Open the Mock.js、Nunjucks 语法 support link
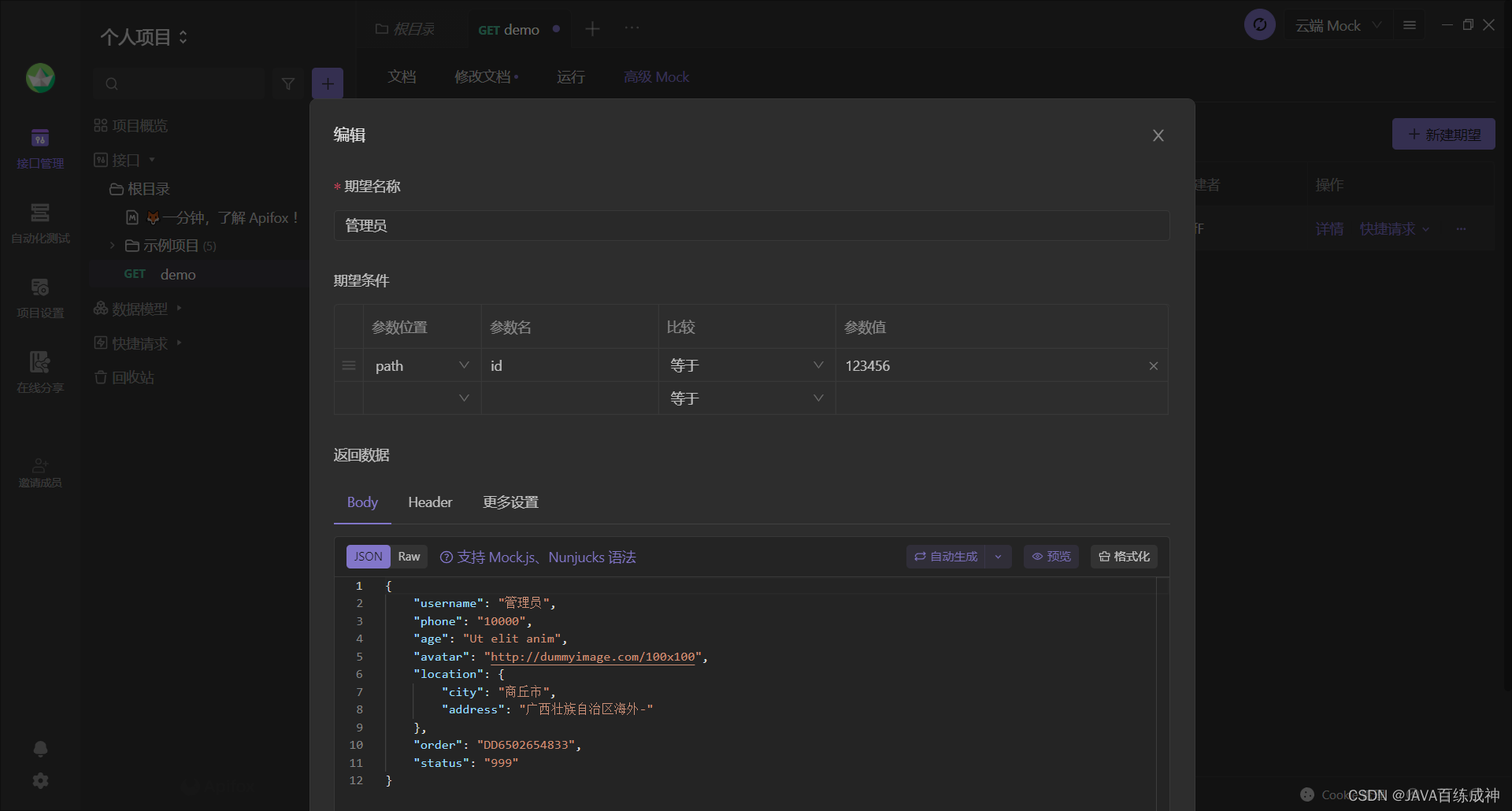Screen dimensions: 1512x811 (547, 557)
